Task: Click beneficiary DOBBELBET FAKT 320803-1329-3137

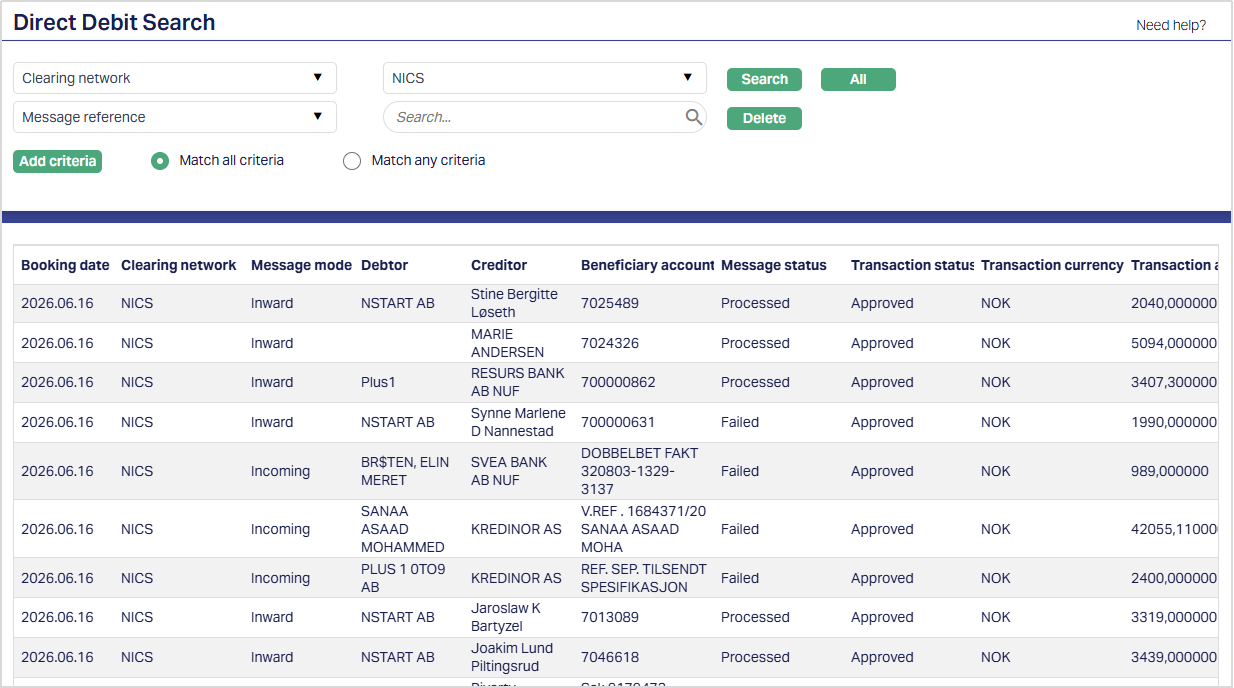Action: coord(640,471)
